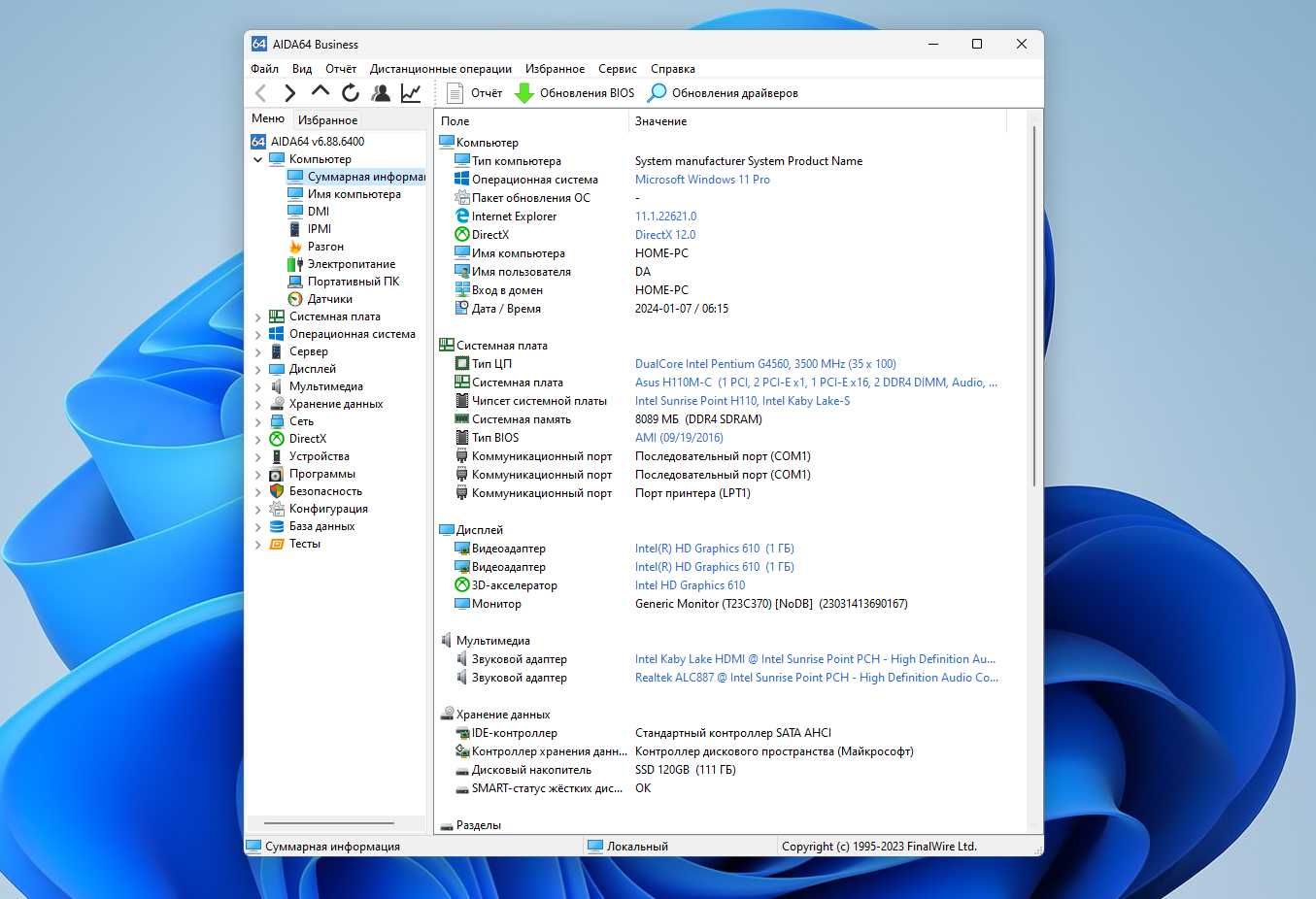Select Безопасность shield item in the tree

[x=316, y=491]
